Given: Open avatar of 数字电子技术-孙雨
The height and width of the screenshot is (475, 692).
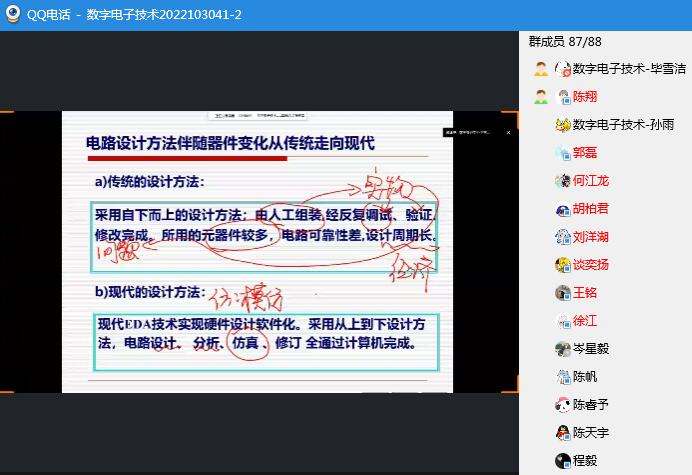Looking at the screenshot, I should (x=563, y=125).
